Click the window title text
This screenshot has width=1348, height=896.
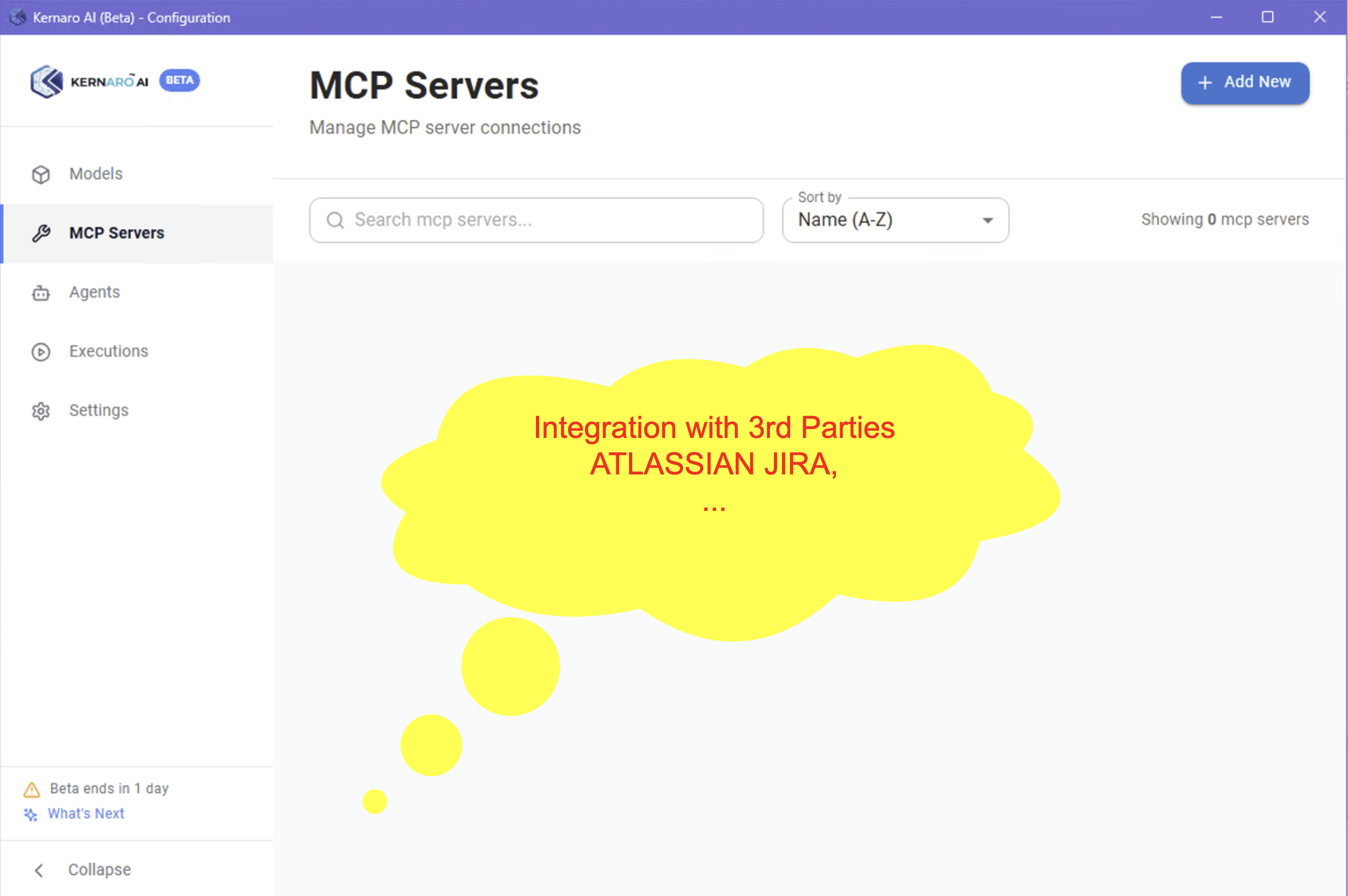[131, 17]
